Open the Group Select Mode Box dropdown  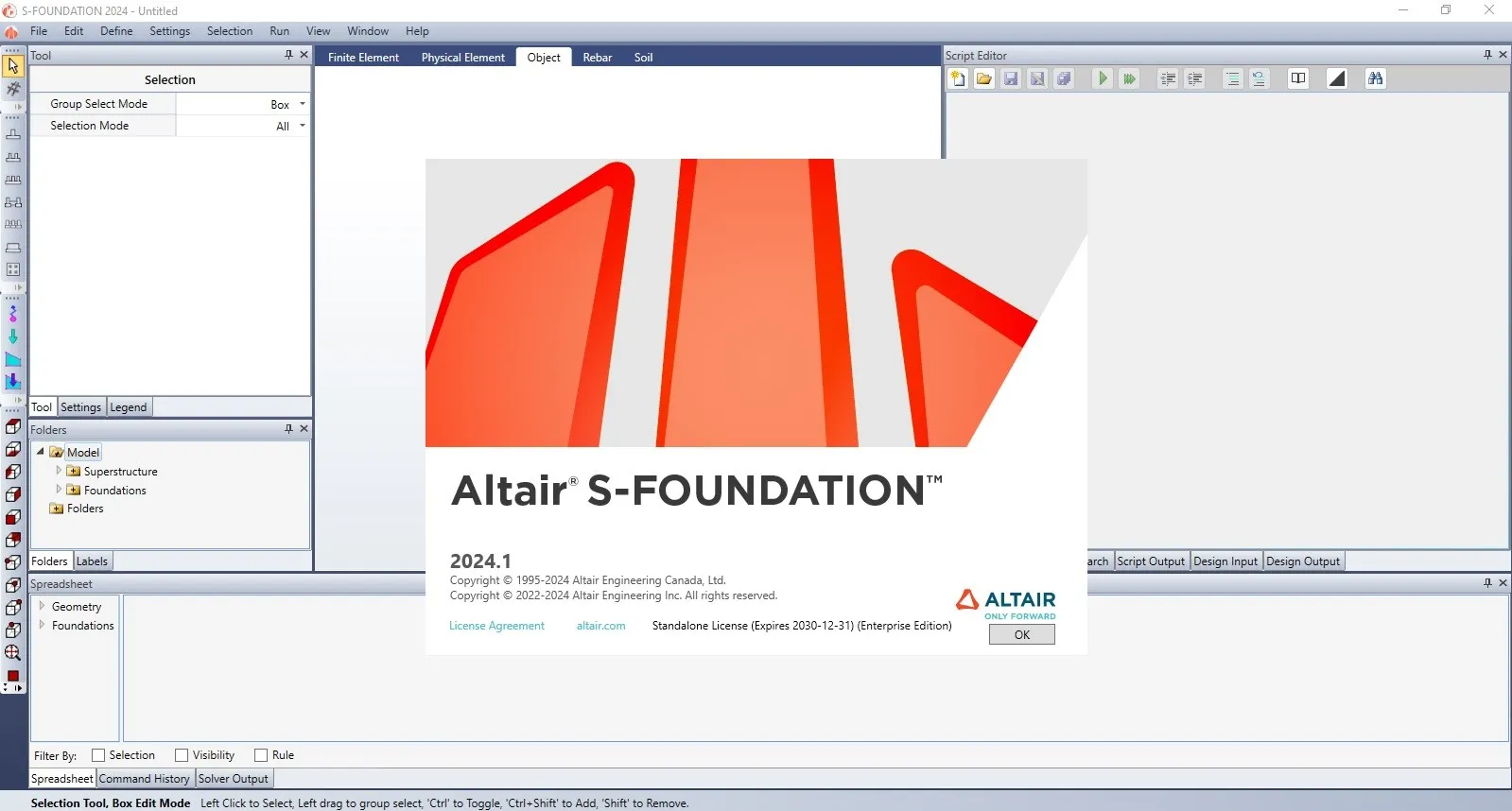click(243, 104)
